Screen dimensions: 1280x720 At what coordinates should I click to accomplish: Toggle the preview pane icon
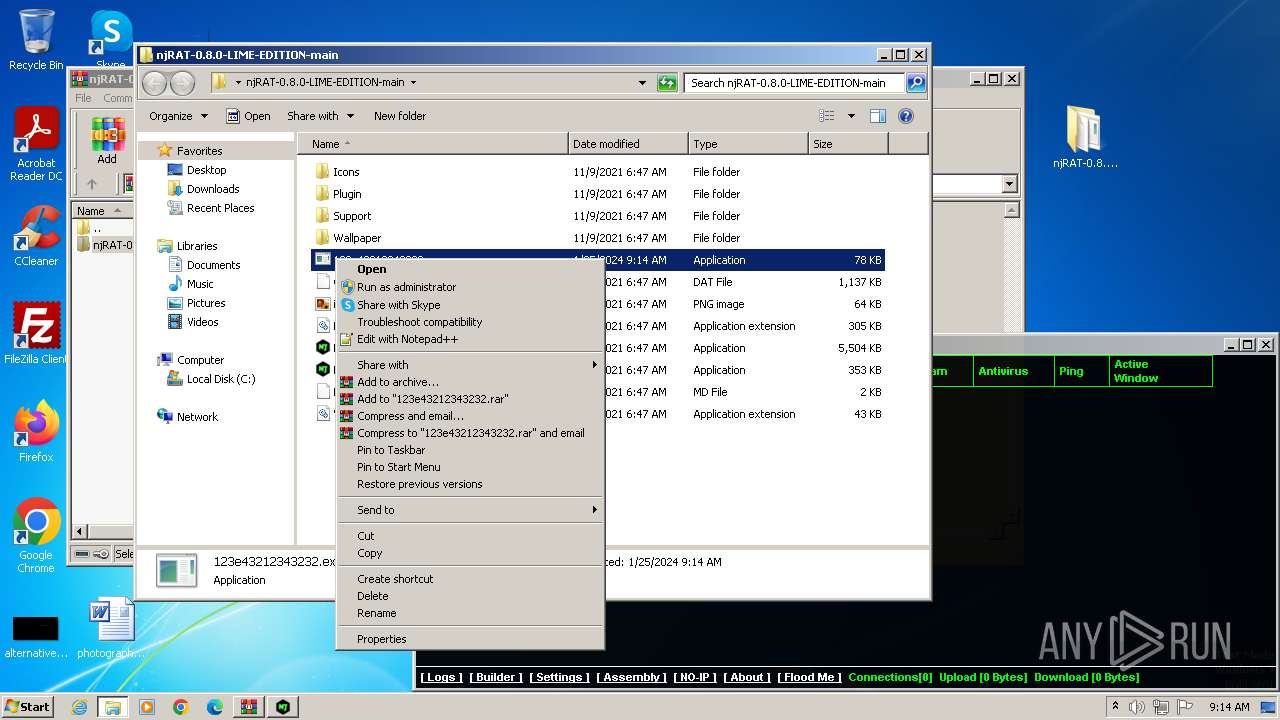(x=877, y=116)
